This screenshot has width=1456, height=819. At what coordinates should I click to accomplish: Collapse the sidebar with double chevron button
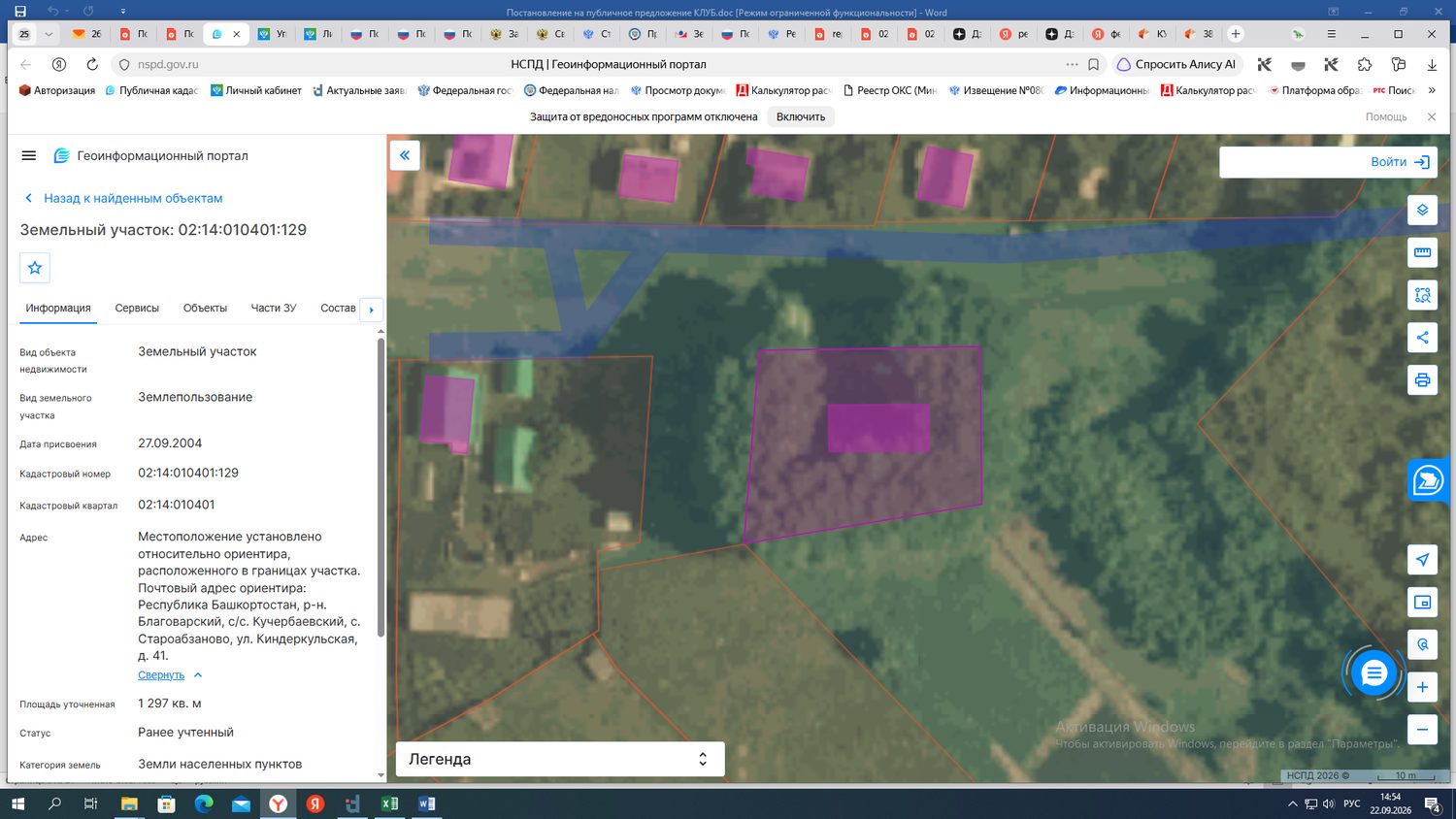405,155
